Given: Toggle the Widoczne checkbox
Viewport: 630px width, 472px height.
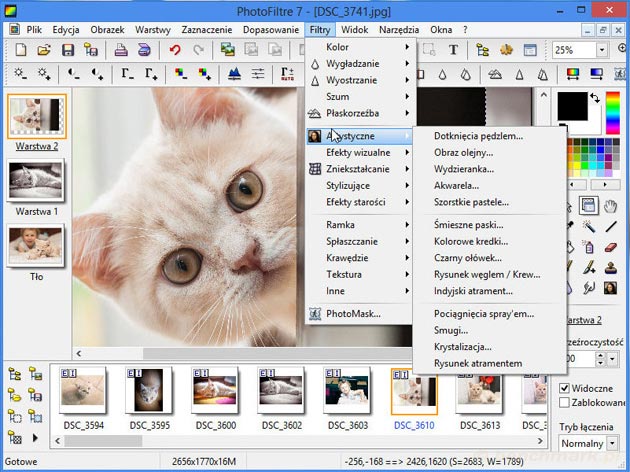Looking at the screenshot, I should [x=566, y=388].
